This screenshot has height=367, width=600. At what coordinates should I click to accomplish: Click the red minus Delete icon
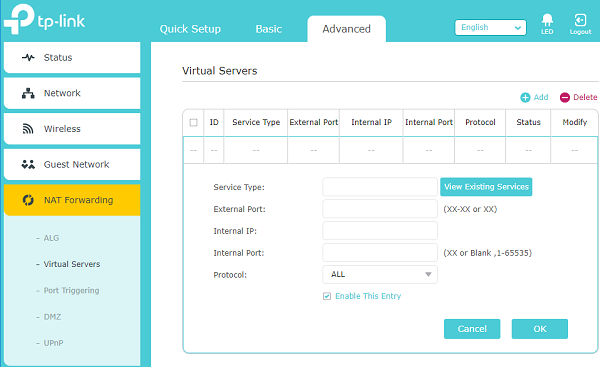tap(565, 98)
